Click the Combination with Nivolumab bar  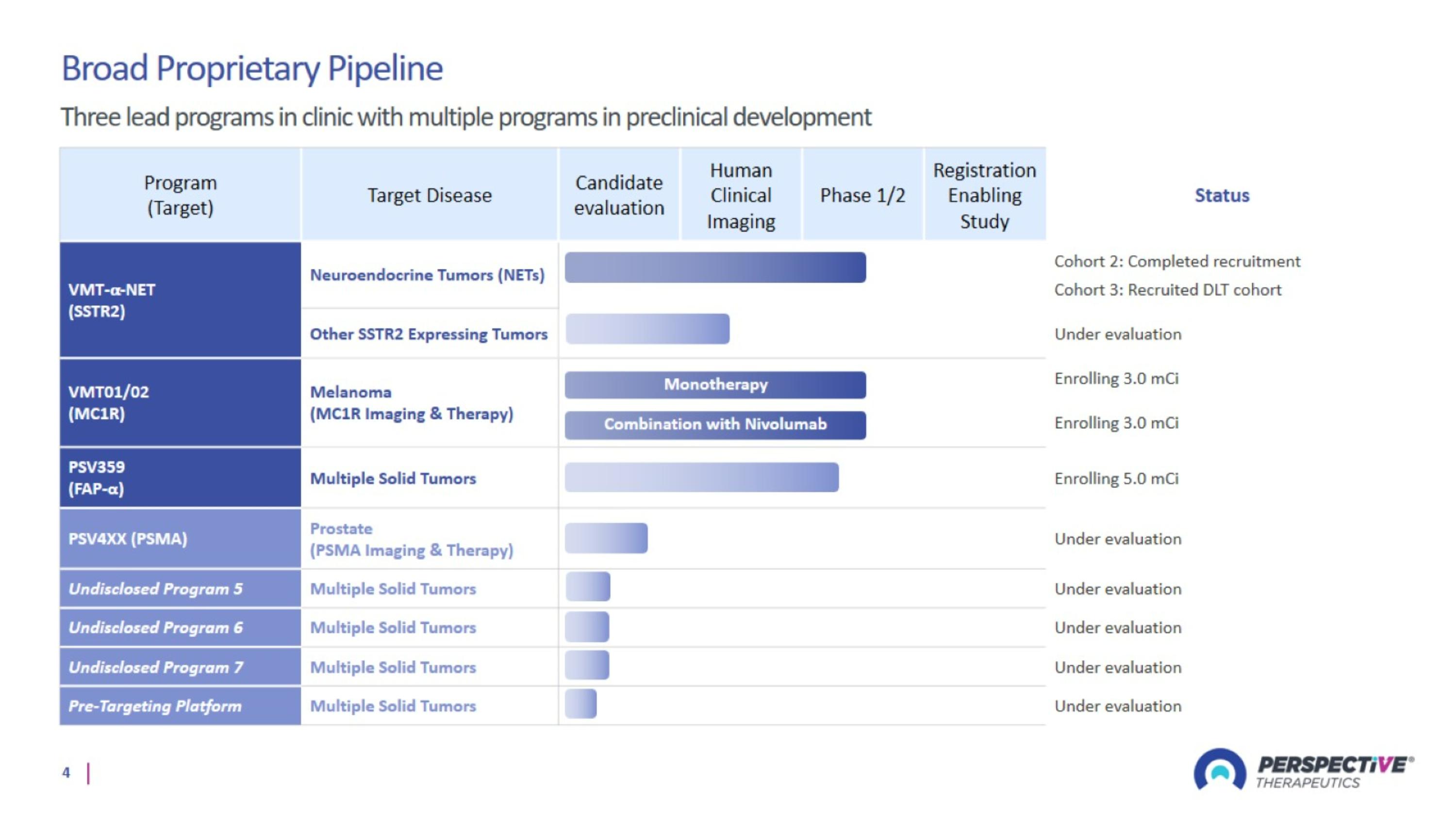coord(715,424)
